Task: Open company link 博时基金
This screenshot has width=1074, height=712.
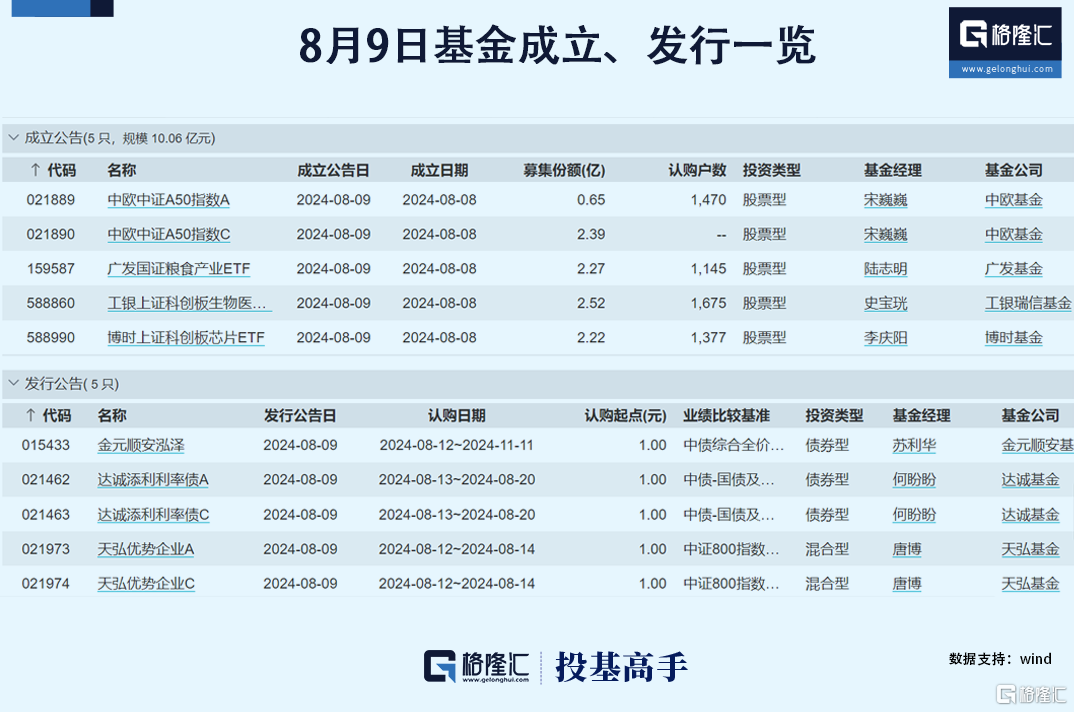Action: (x=1014, y=337)
